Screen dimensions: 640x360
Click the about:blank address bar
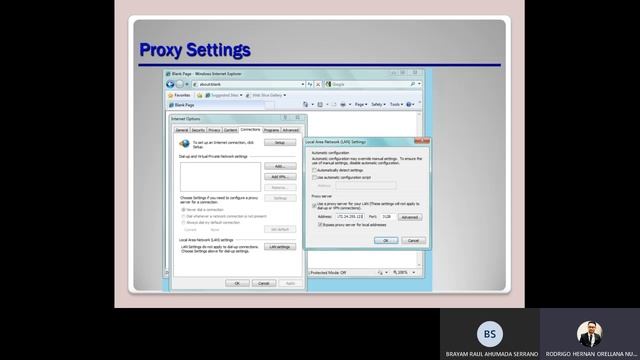coord(248,84)
